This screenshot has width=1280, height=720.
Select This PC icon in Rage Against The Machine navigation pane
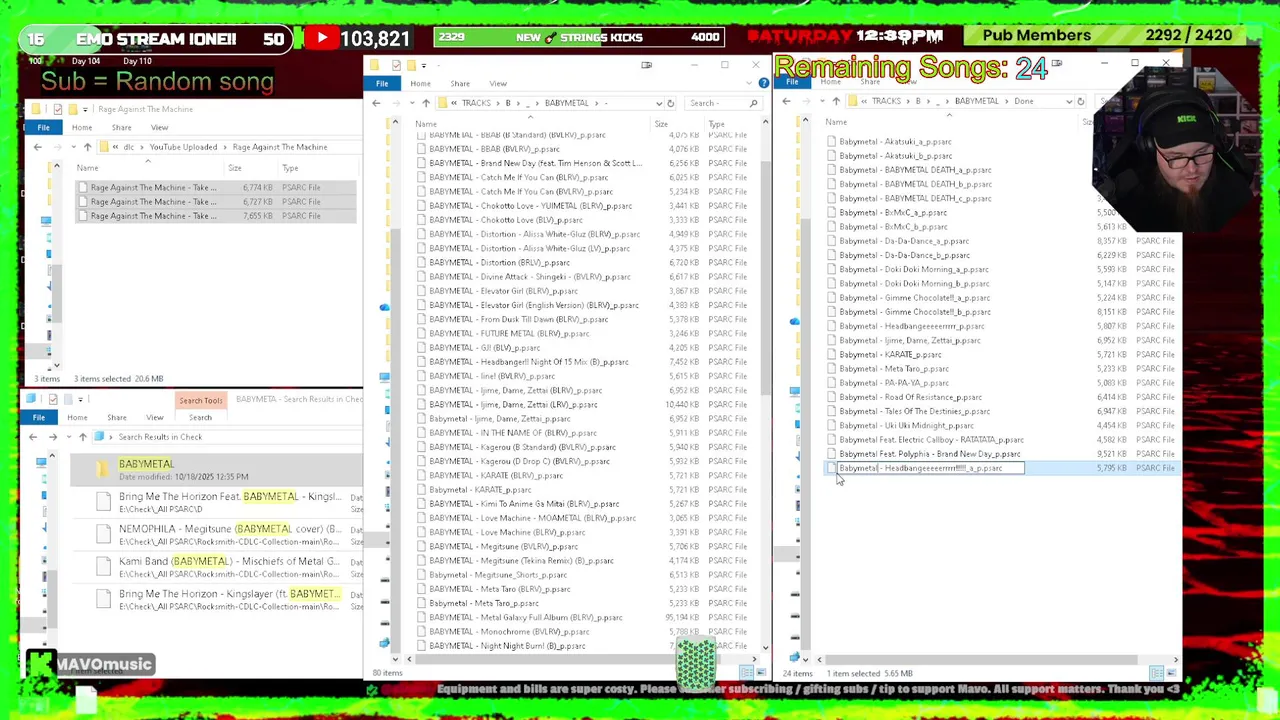click(47, 221)
